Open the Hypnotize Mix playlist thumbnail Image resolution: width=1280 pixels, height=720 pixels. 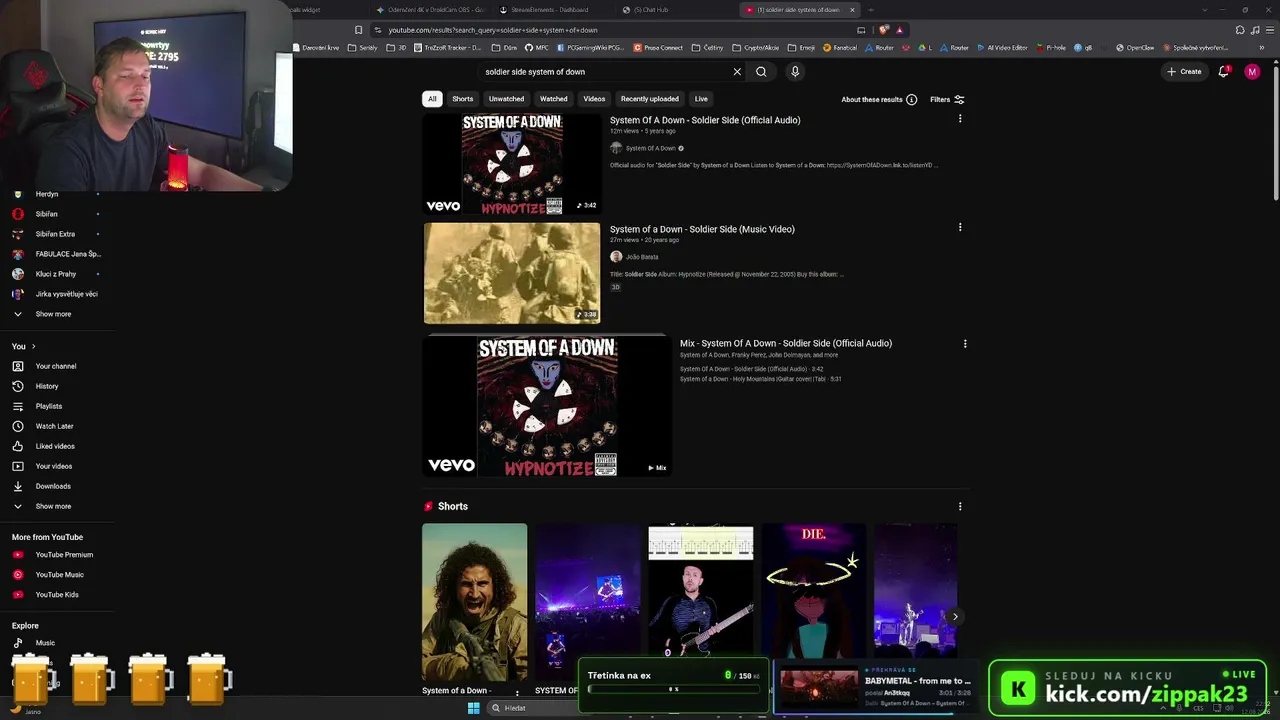click(x=547, y=406)
